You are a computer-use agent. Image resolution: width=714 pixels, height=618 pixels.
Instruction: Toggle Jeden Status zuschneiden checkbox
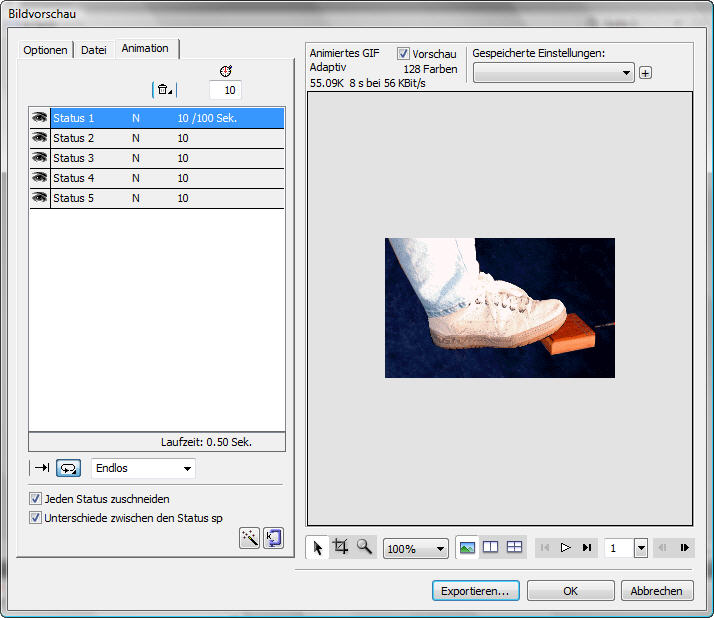click(x=35, y=499)
